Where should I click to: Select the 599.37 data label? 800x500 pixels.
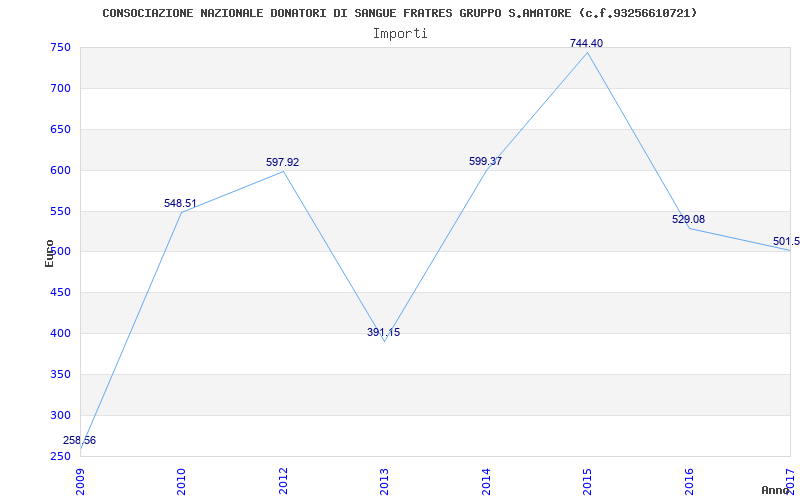pos(485,162)
